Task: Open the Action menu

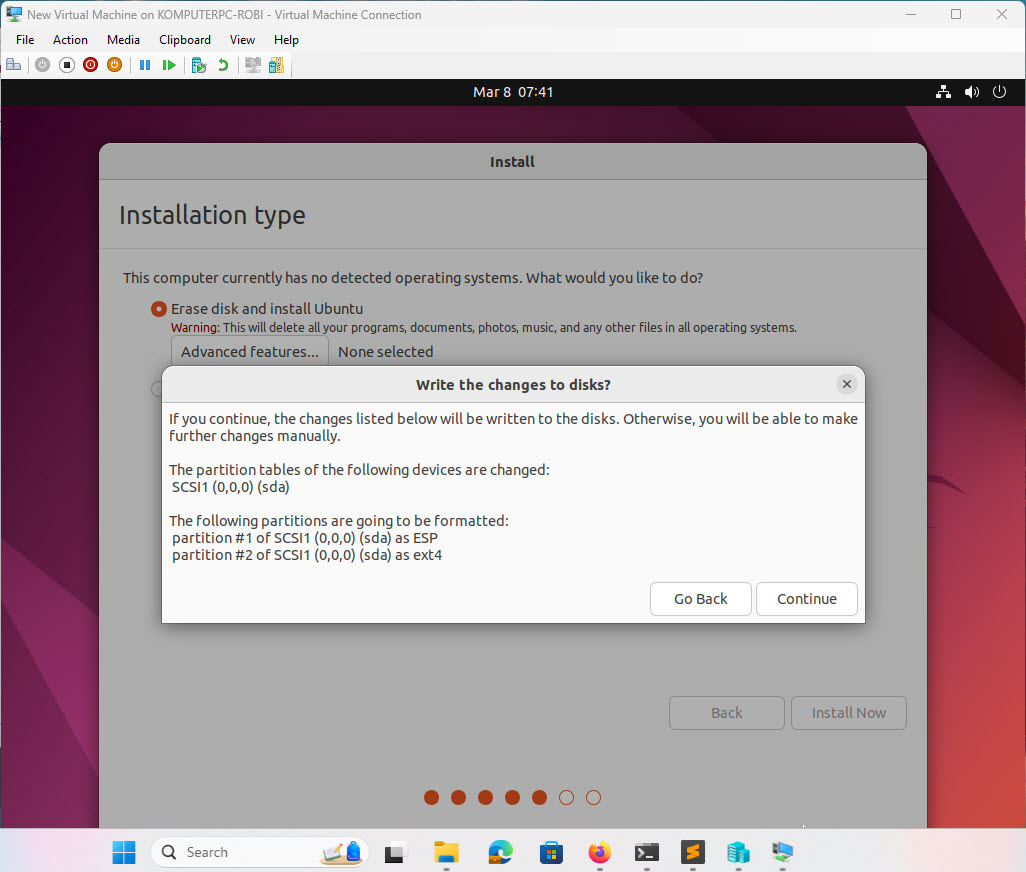Action: click(70, 40)
